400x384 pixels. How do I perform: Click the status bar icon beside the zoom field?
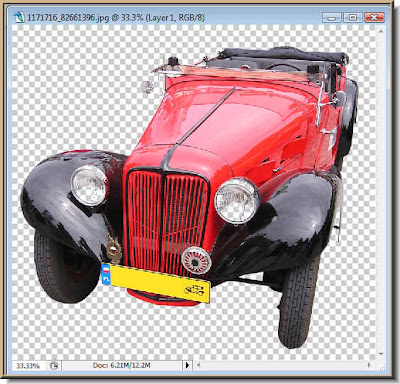click(54, 366)
